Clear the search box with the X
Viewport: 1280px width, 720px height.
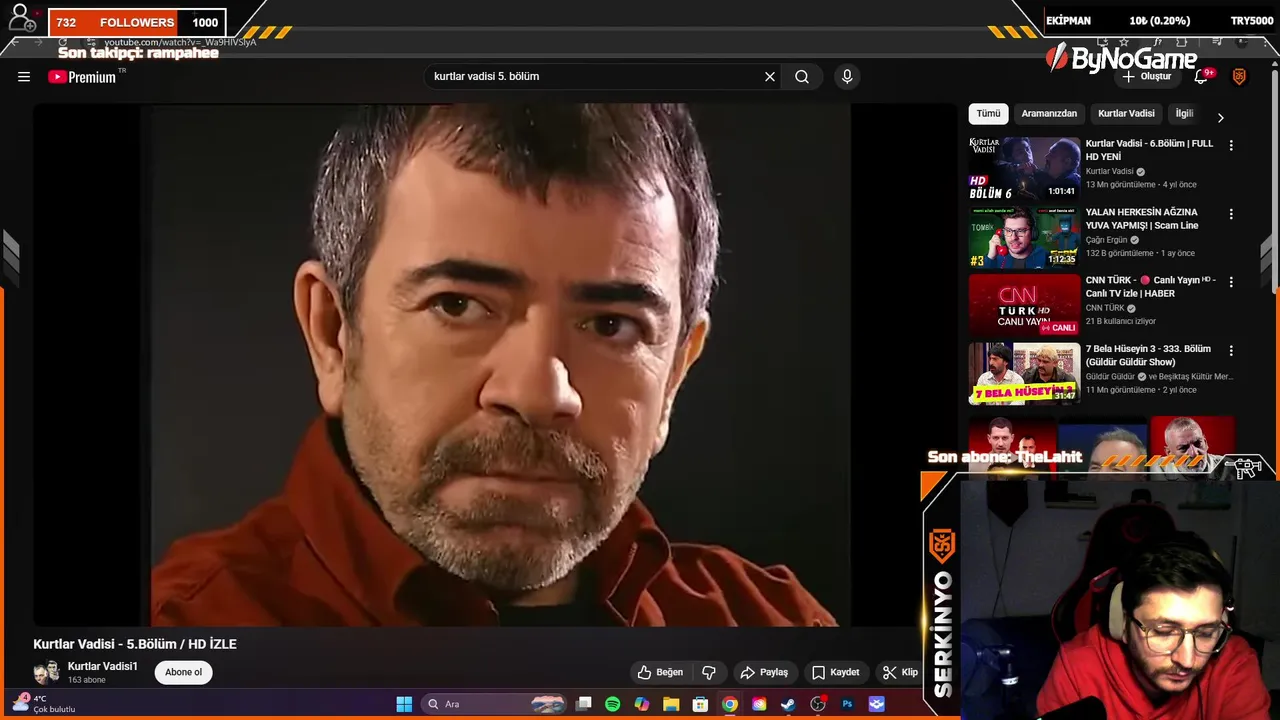pyautogui.click(x=770, y=77)
